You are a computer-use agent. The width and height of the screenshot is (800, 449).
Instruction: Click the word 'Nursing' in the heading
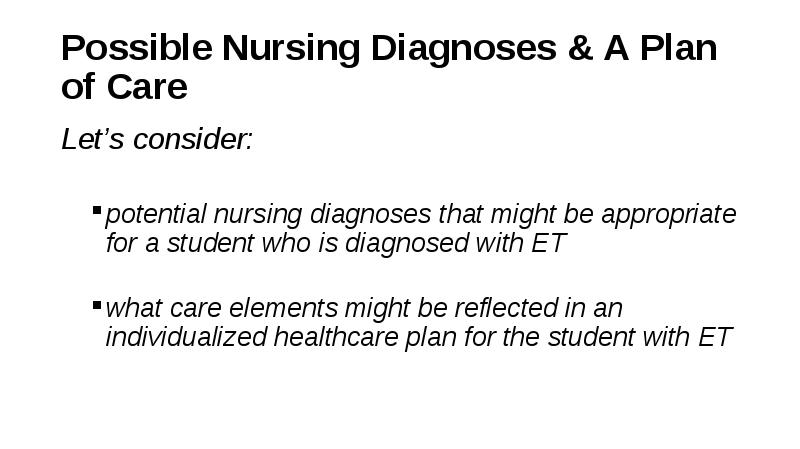pyautogui.click(x=291, y=50)
